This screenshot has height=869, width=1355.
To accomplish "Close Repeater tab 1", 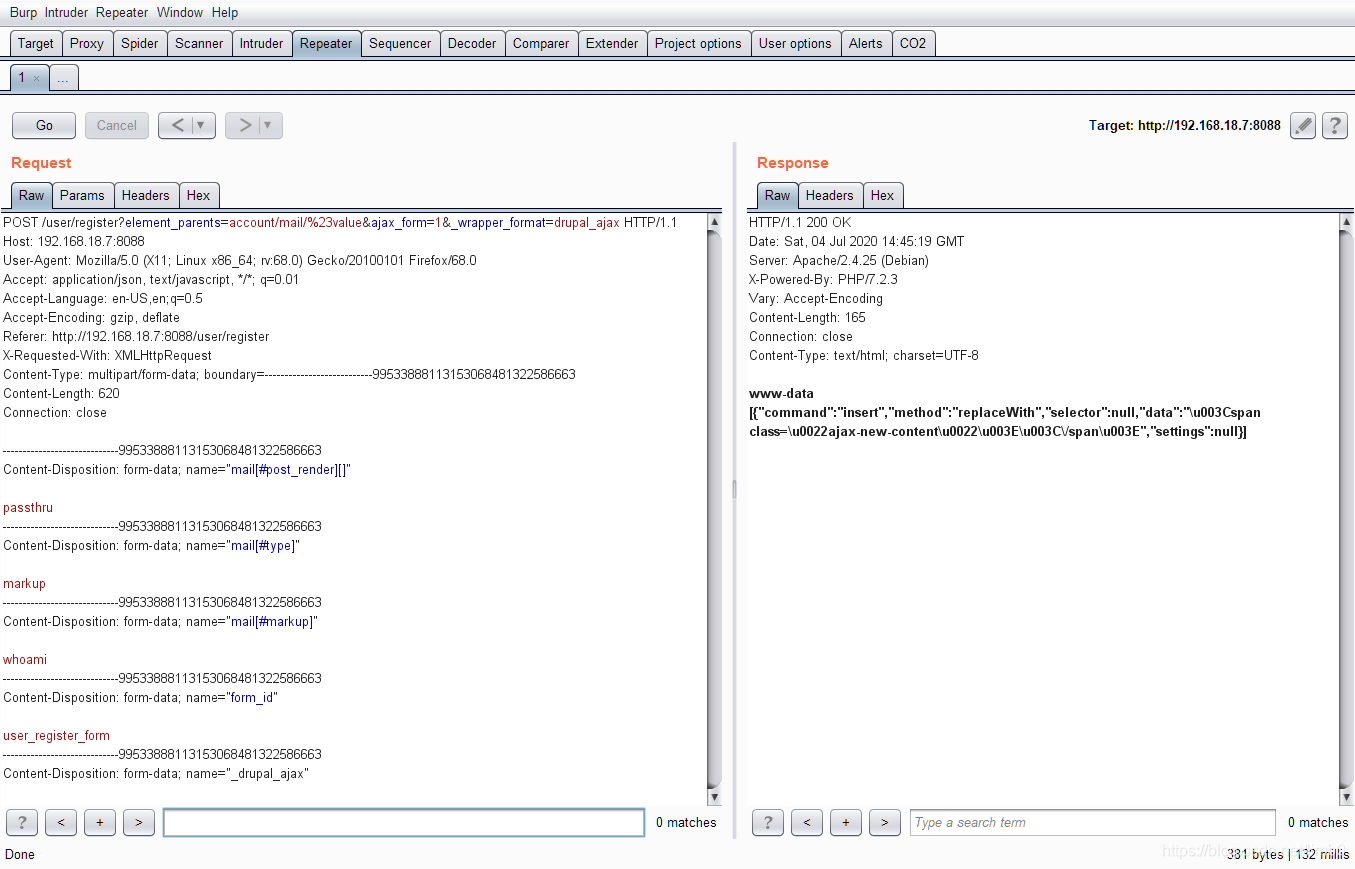I will (37, 78).
